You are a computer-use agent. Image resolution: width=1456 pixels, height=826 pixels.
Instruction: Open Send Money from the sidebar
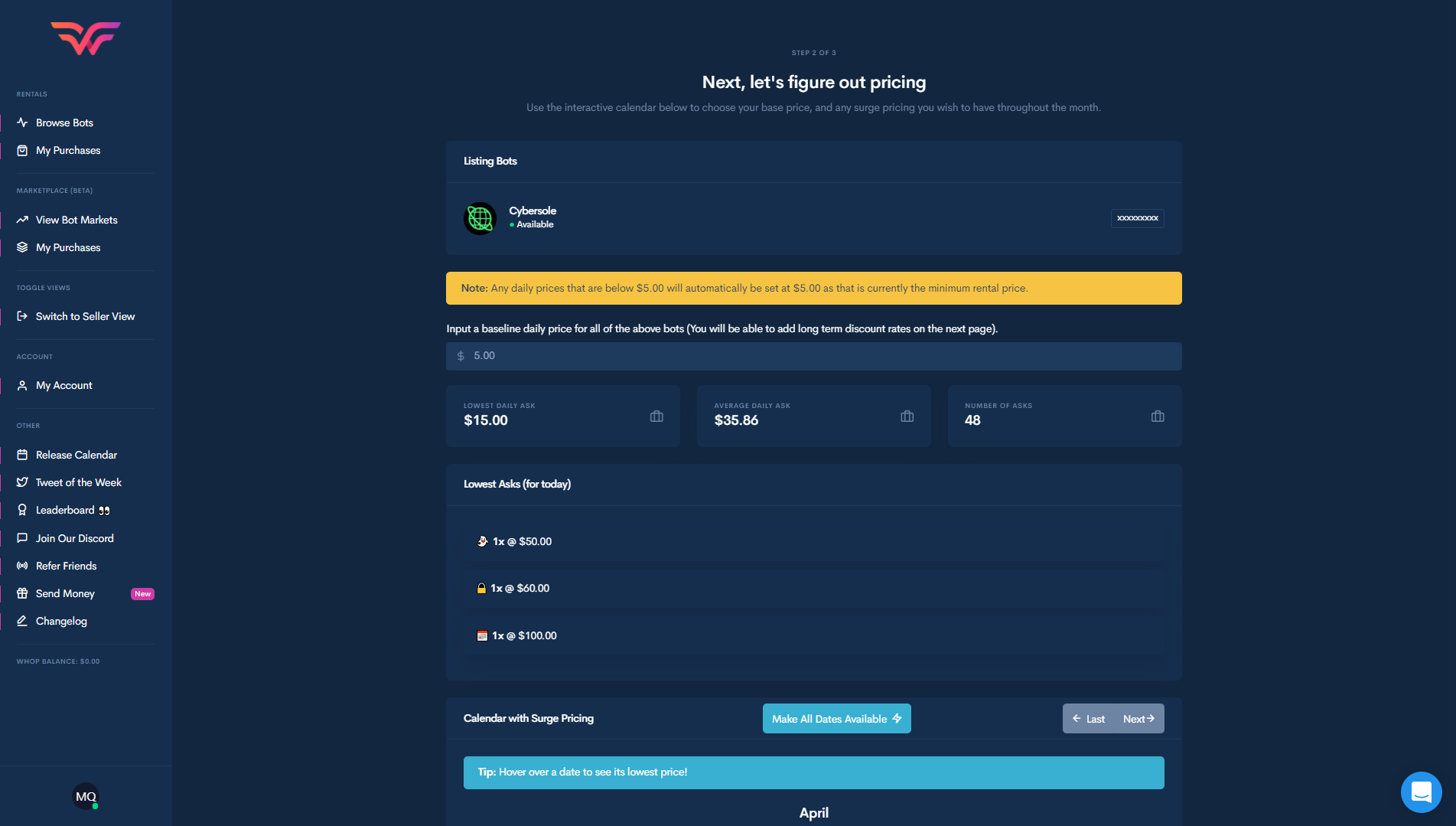(x=65, y=593)
